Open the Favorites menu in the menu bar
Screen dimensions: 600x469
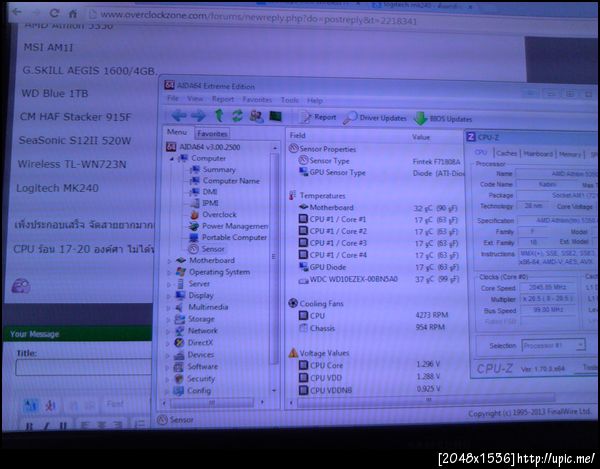click(257, 100)
